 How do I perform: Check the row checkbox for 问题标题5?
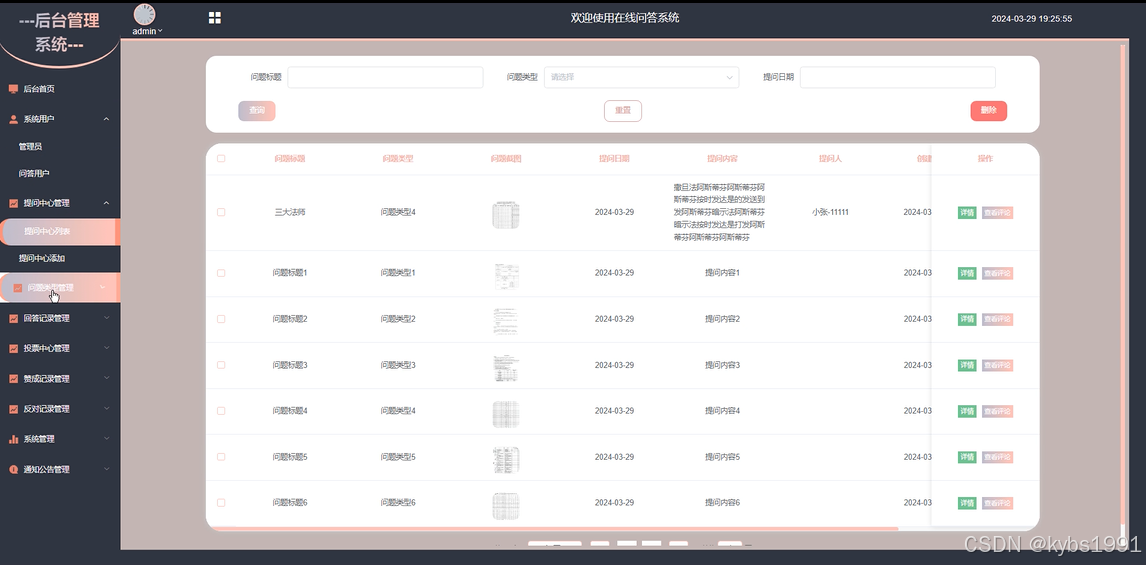point(221,458)
